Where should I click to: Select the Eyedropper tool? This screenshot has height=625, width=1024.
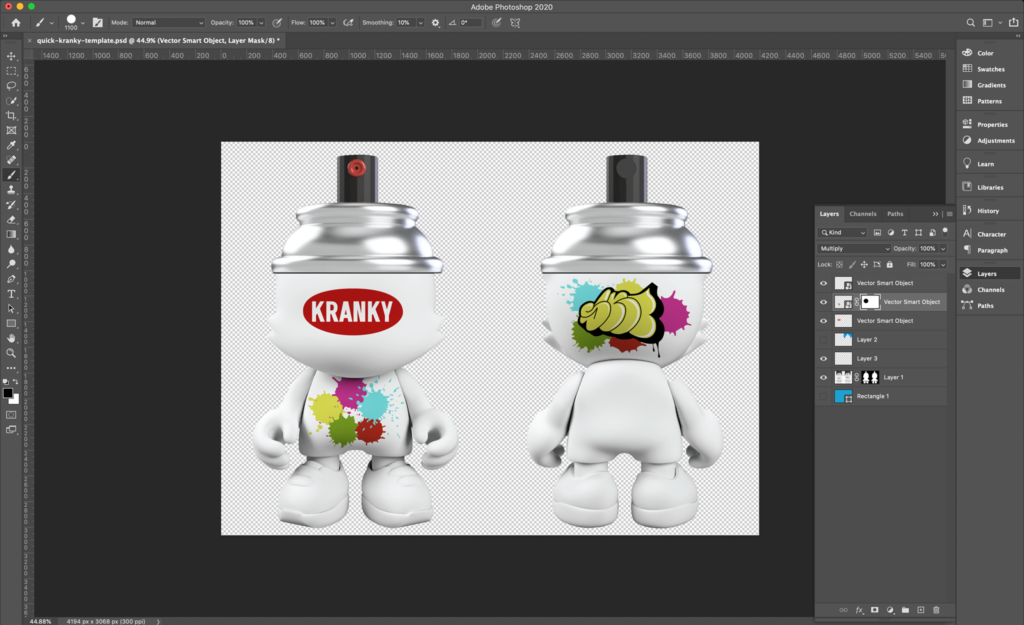point(11,145)
